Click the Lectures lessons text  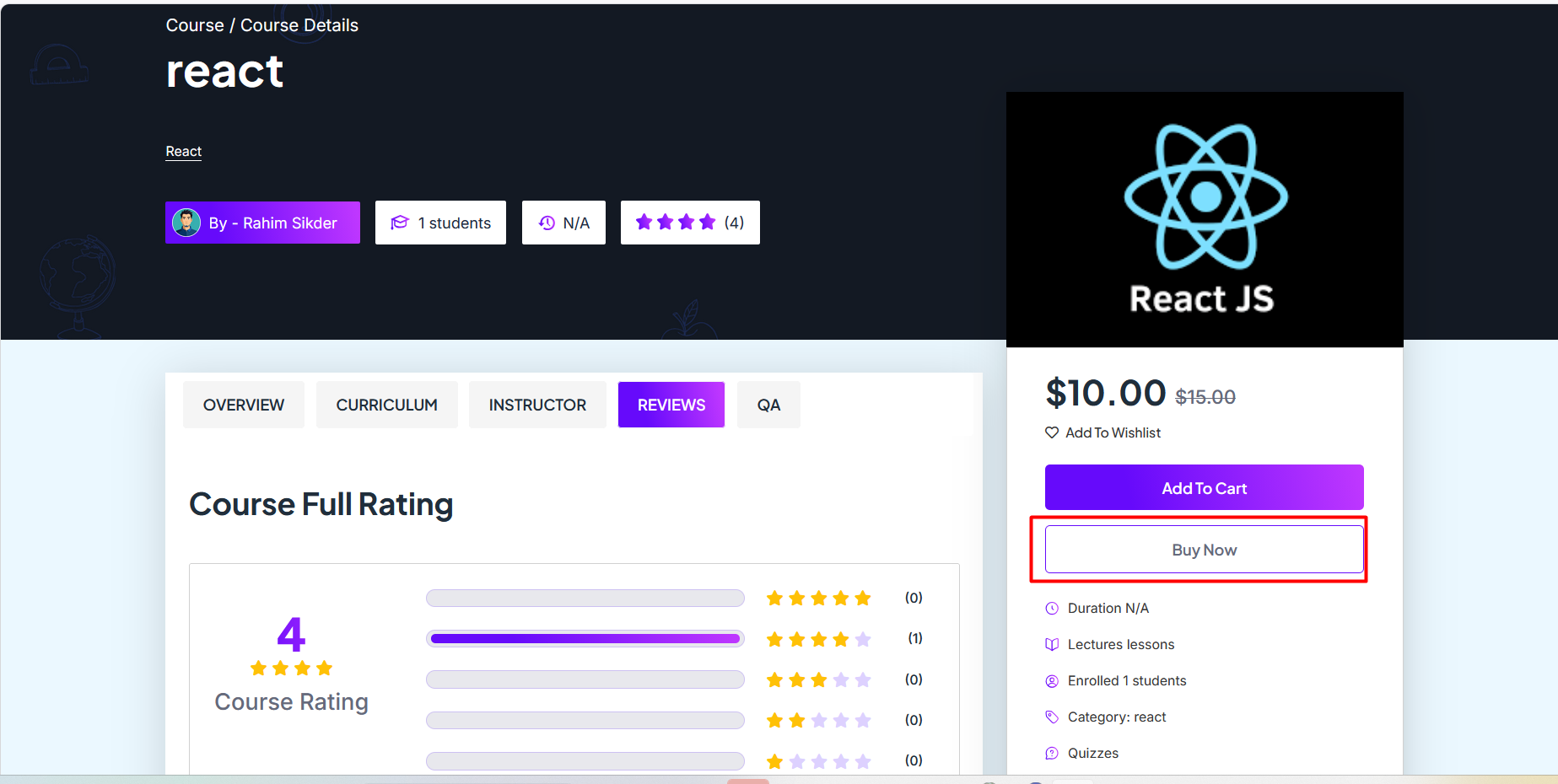(x=1121, y=645)
